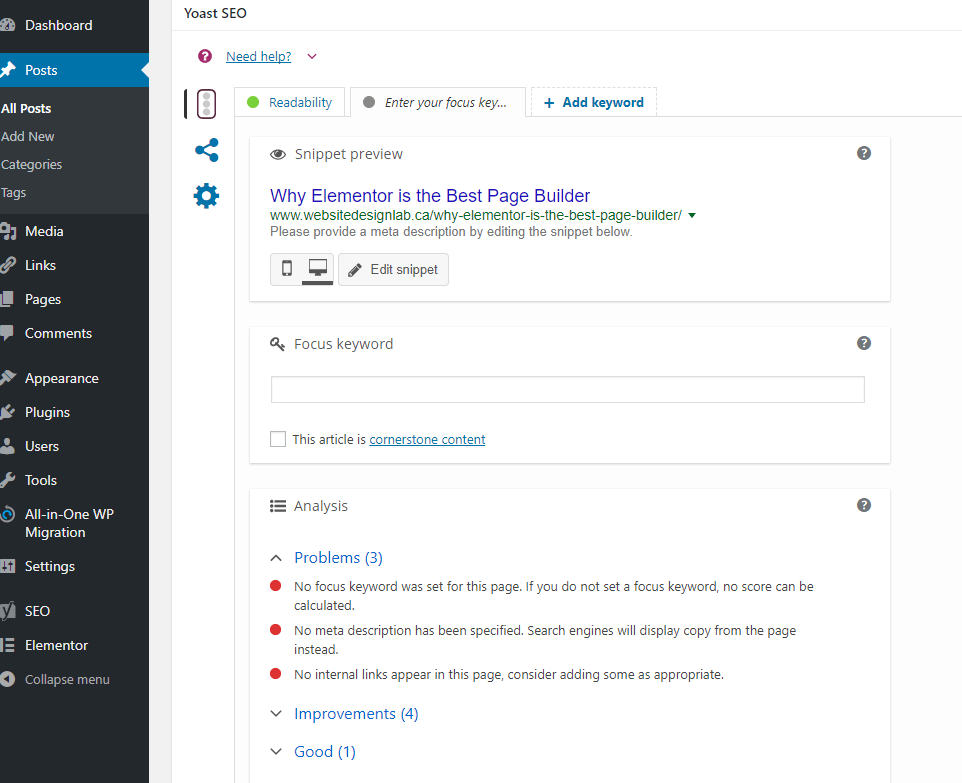Open the Readability tab
962x783 pixels.
(x=290, y=102)
